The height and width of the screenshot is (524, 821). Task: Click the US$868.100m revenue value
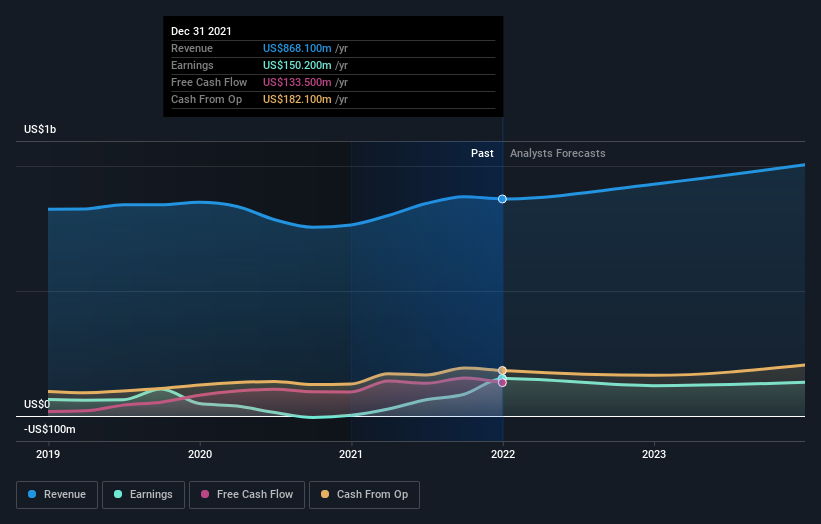[297, 48]
